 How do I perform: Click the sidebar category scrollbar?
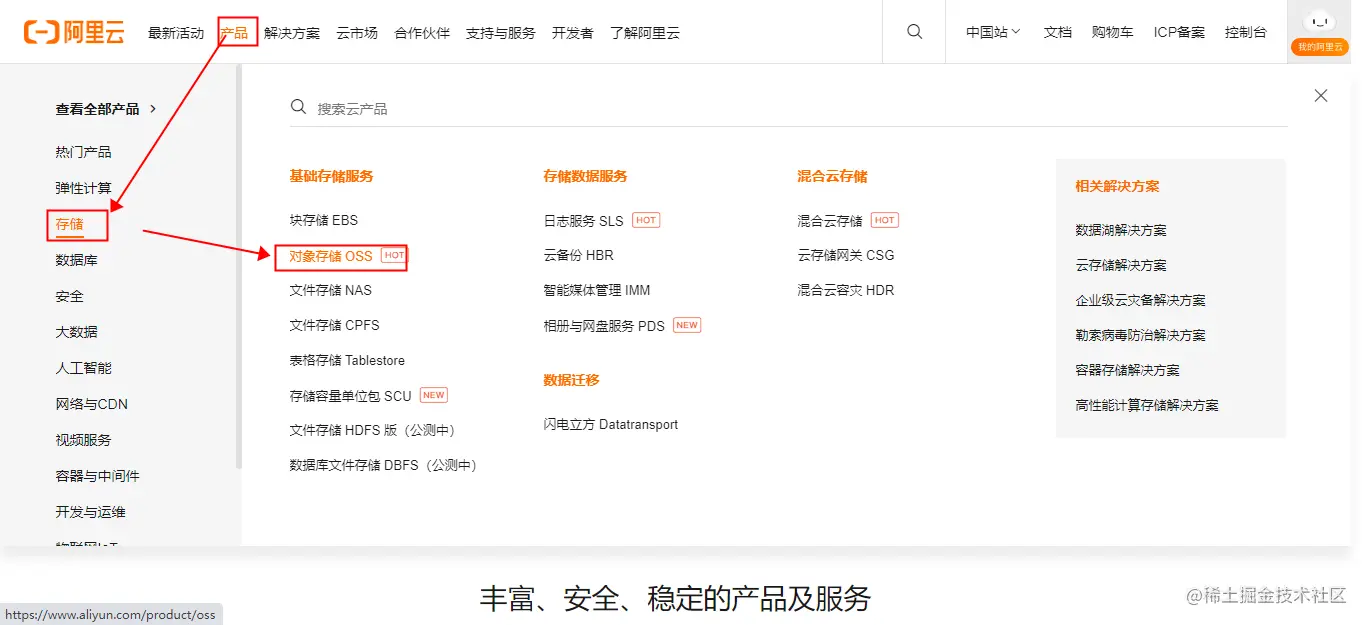click(239, 267)
